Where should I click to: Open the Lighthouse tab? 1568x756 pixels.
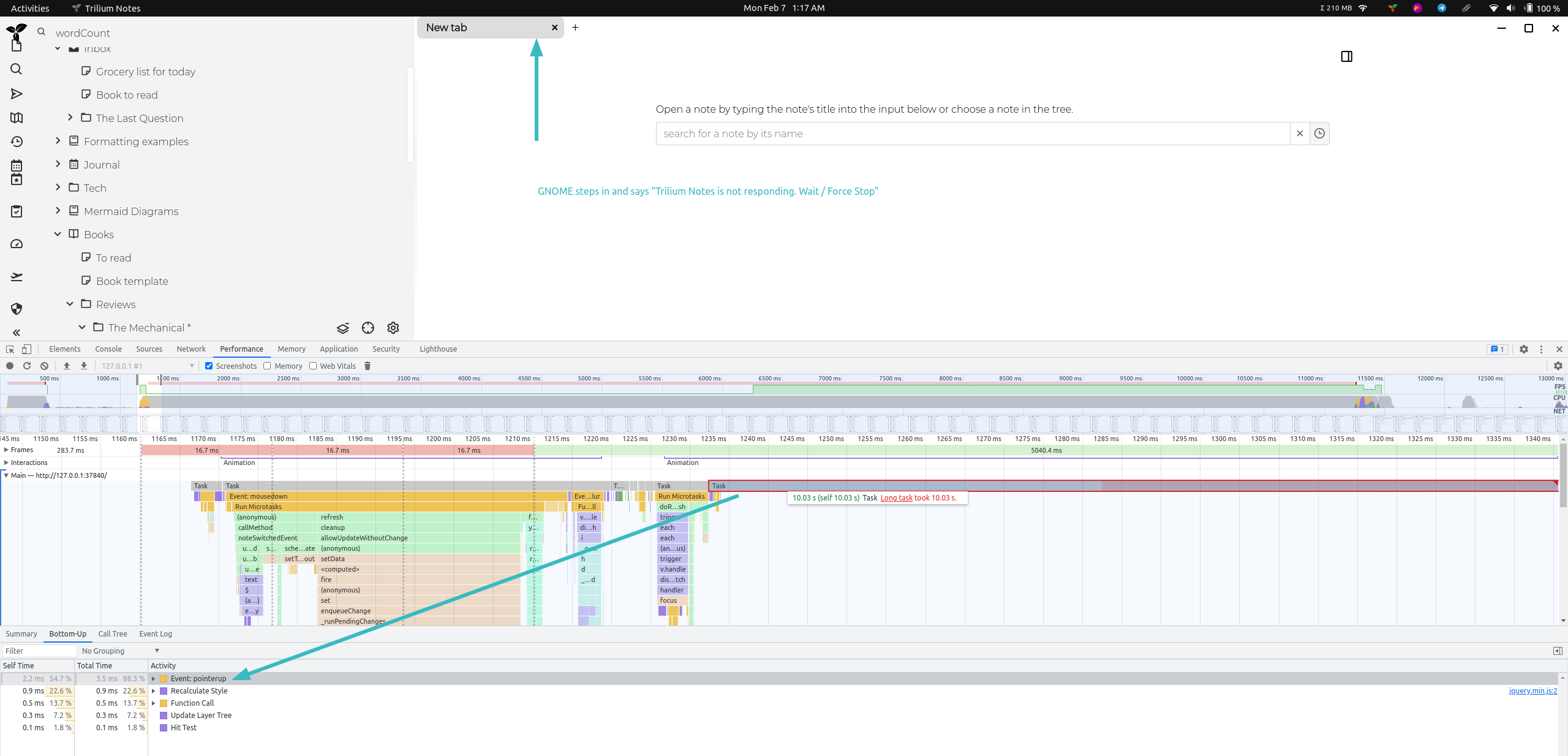pos(438,349)
